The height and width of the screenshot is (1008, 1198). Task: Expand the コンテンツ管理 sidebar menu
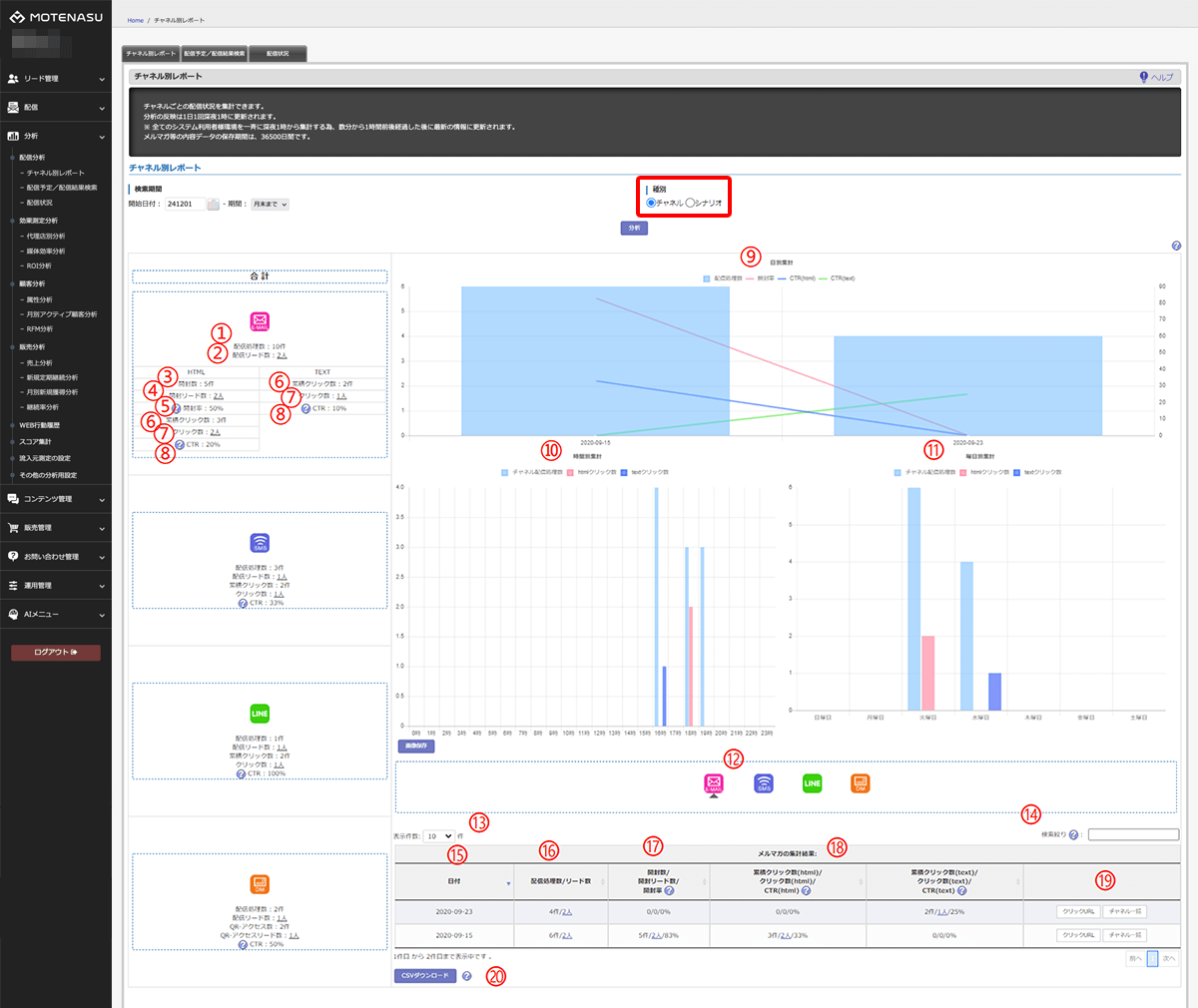coord(56,499)
